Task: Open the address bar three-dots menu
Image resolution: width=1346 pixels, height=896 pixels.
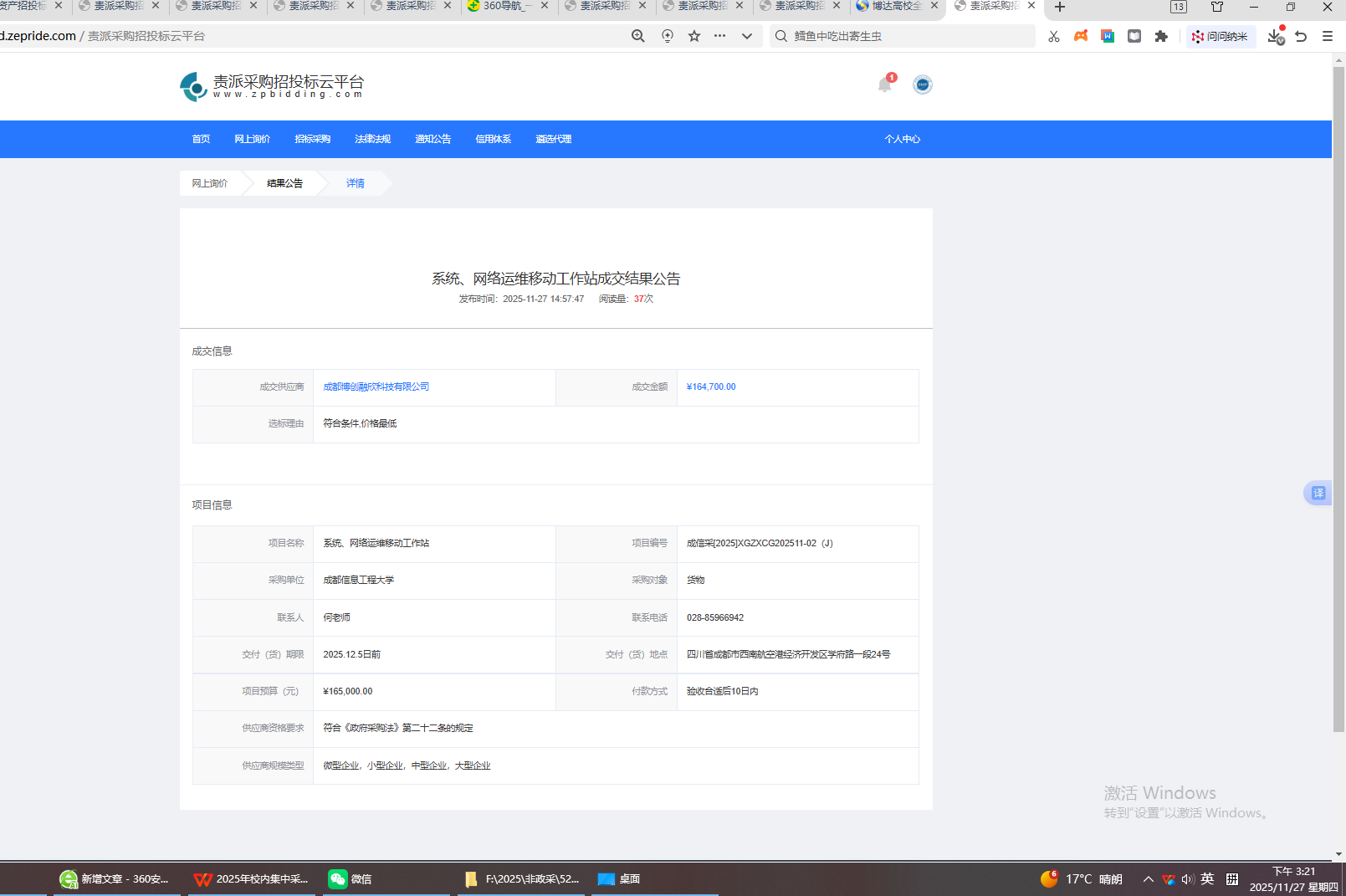Action: coord(720,36)
